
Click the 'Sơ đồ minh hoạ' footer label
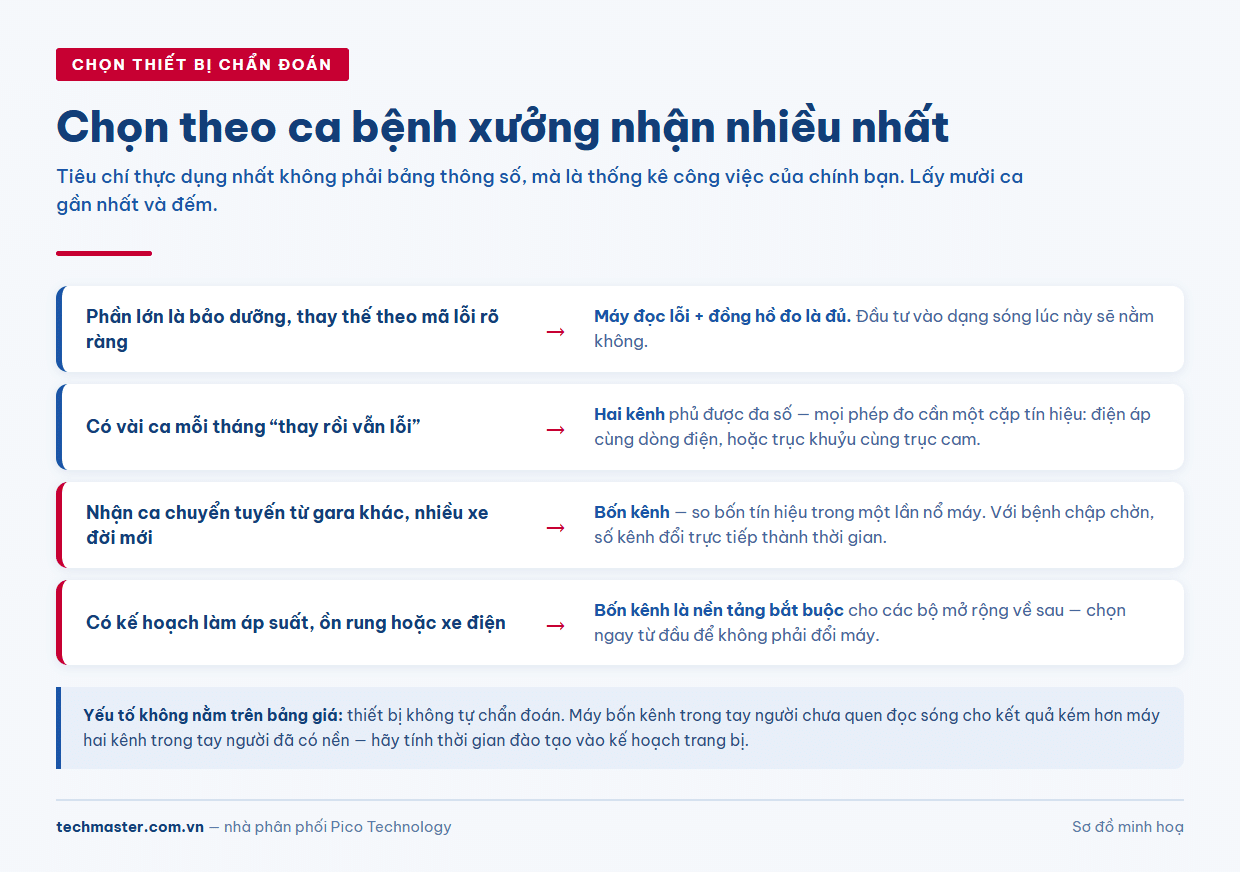pyautogui.click(x=1128, y=827)
